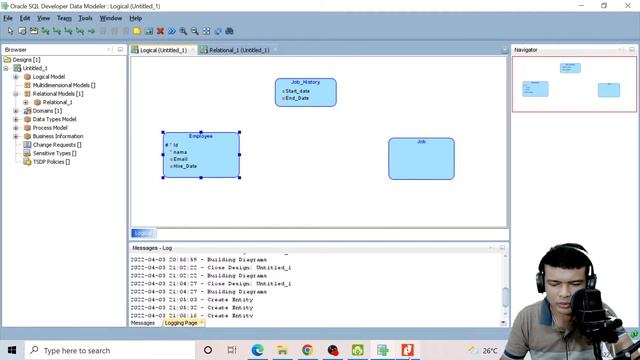Viewport: 640px width, 360px height.
Task: Pick the New 1:N Identifying Relation tool
Action: [68, 31]
